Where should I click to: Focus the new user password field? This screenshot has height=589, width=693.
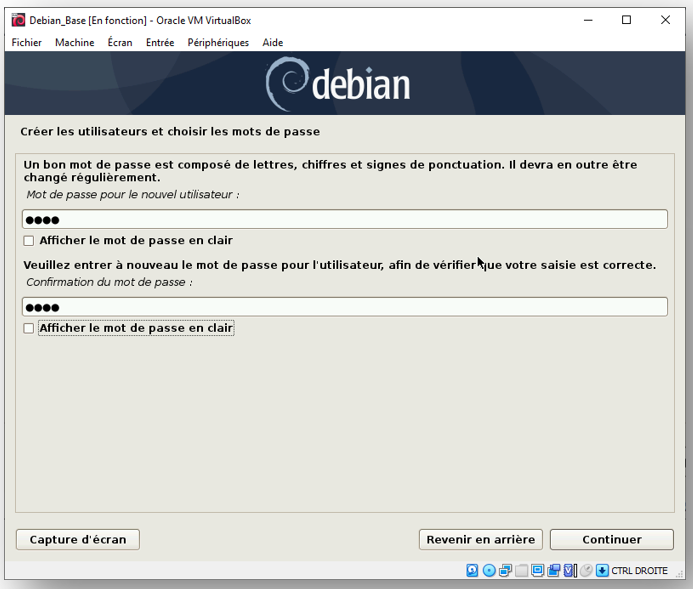[345, 219]
